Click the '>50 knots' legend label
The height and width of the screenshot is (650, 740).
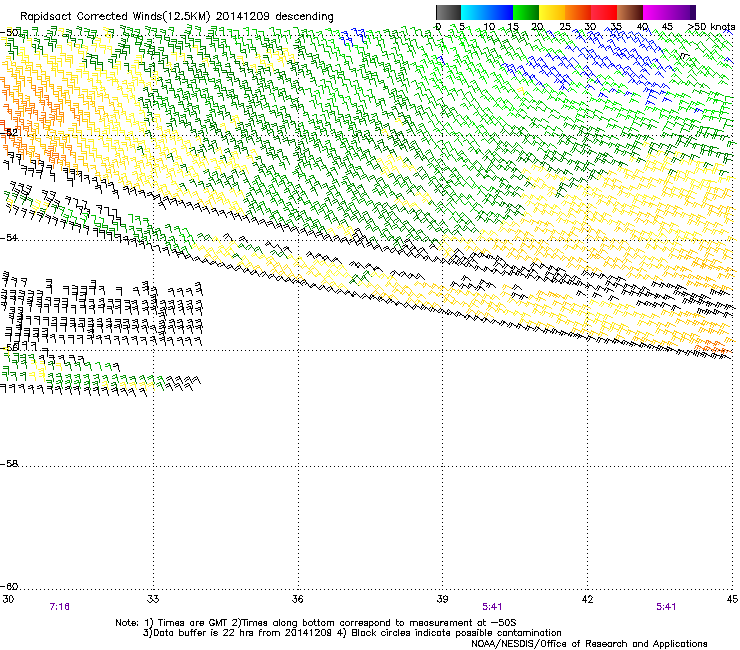(x=712, y=27)
